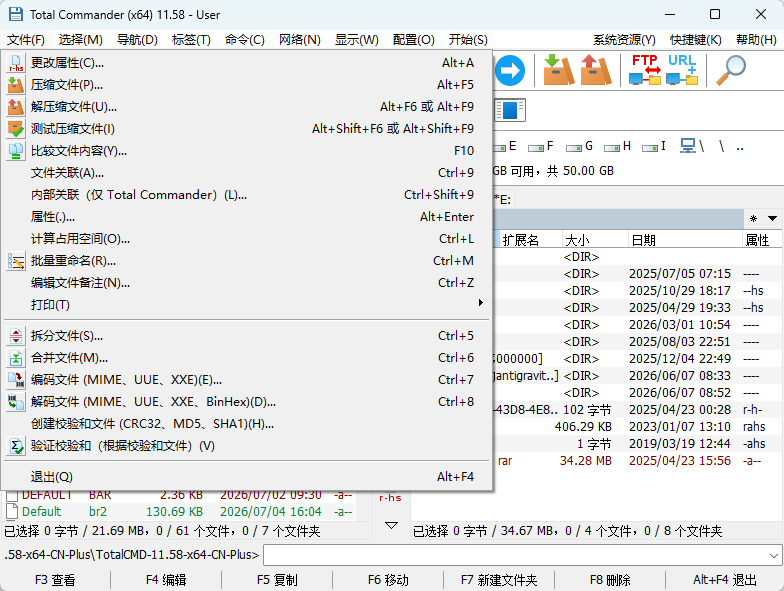Expand the 打印(T) submenu arrow
784x591 pixels.
[x=480, y=302]
